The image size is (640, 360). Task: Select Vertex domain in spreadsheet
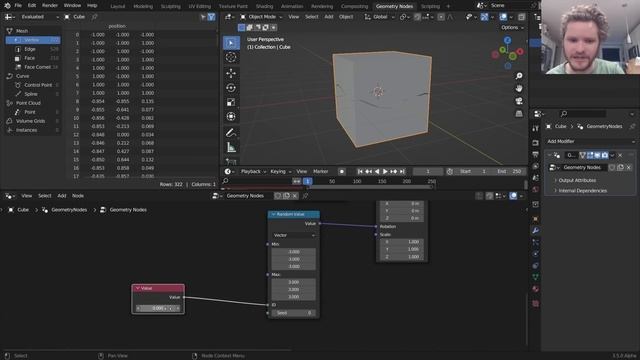[33, 40]
